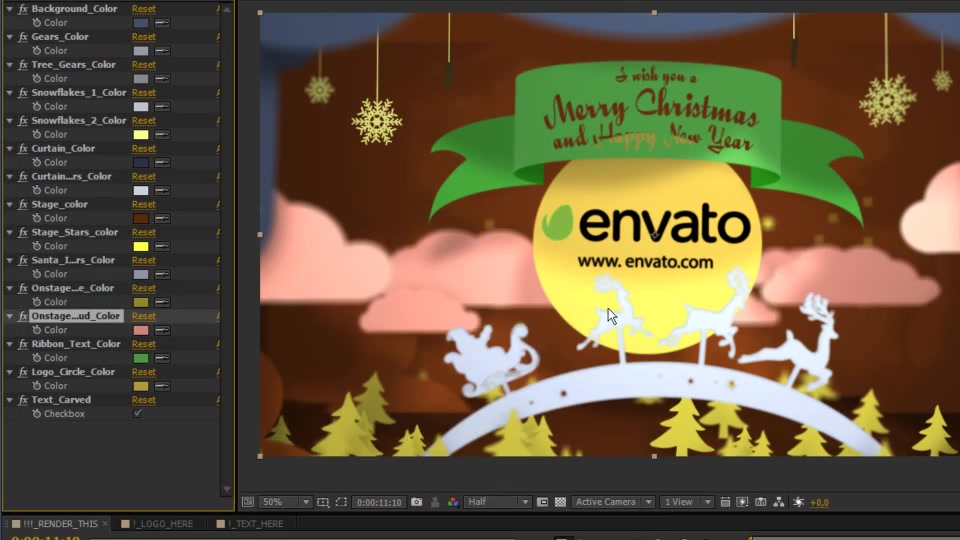Reset the Text_Carved effect

tap(144, 400)
